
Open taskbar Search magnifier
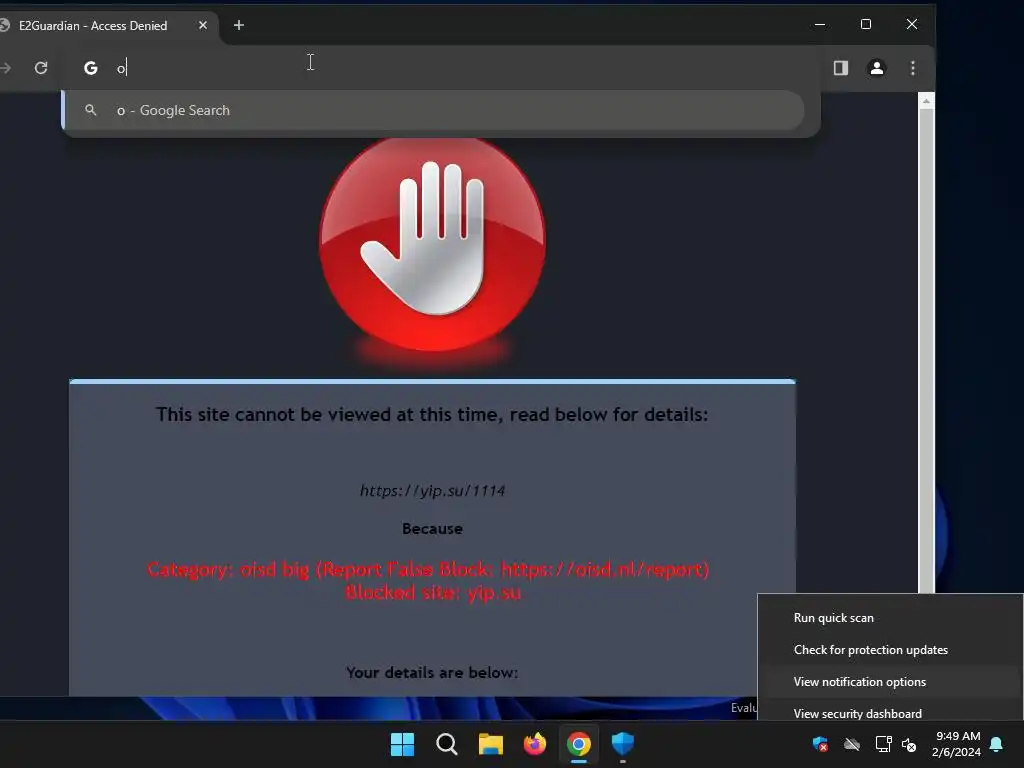pos(447,744)
